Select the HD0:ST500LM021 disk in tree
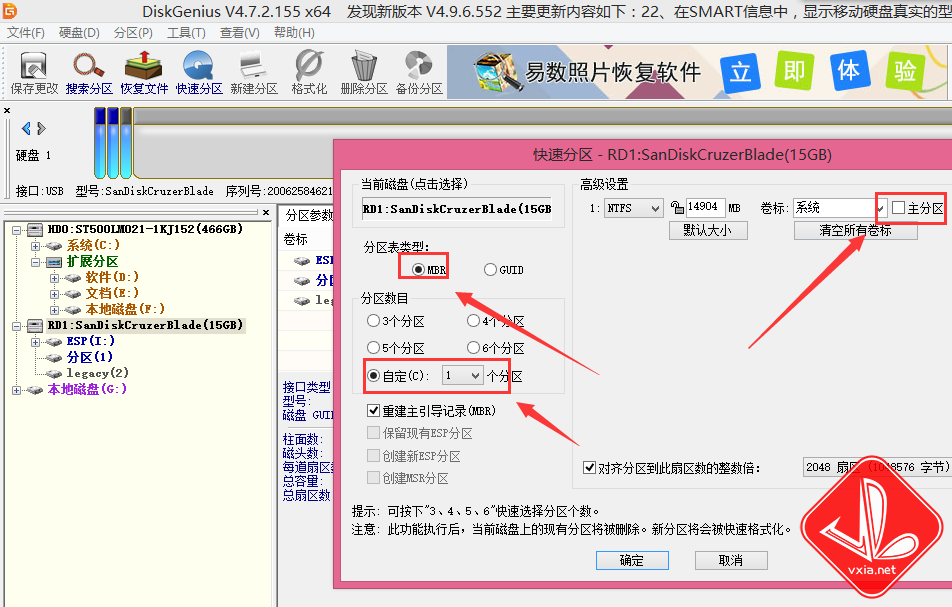This screenshot has width=952, height=607. (x=144, y=229)
